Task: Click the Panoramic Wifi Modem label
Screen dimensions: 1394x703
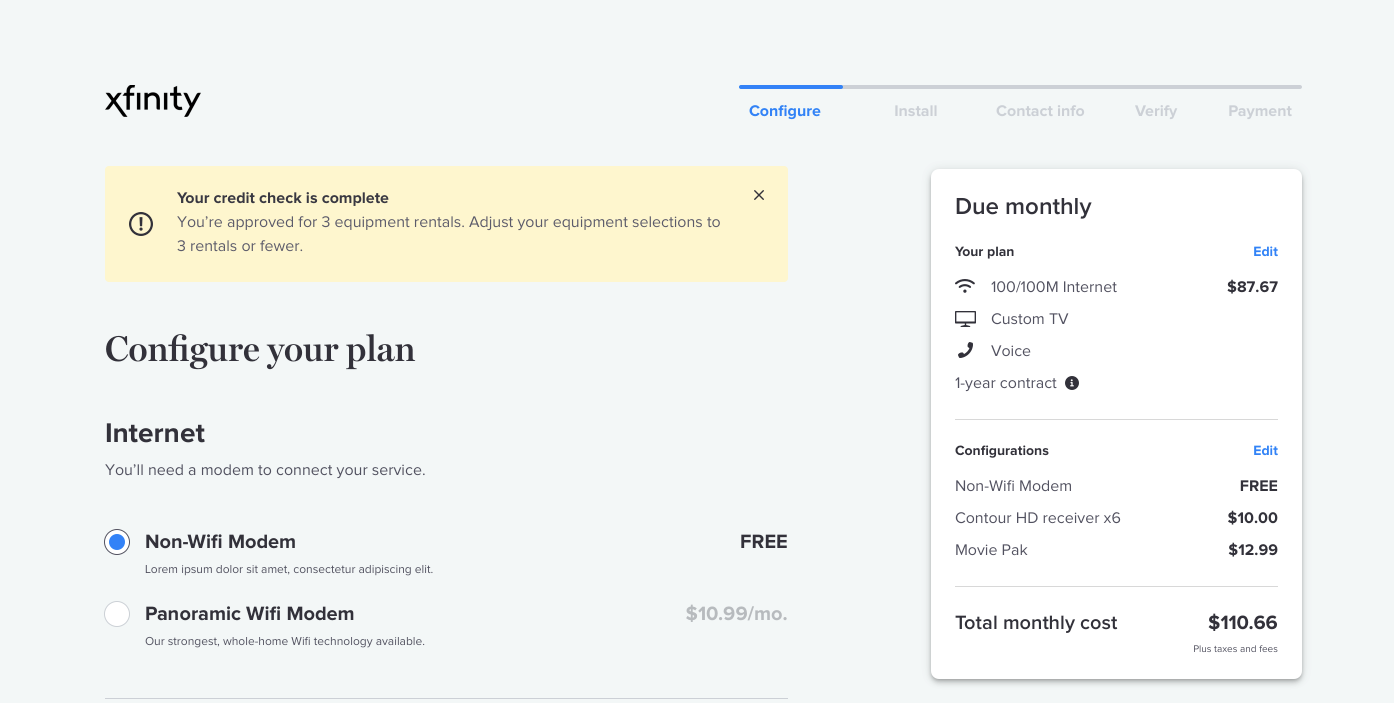Action: pyautogui.click(x=250, y=614)
